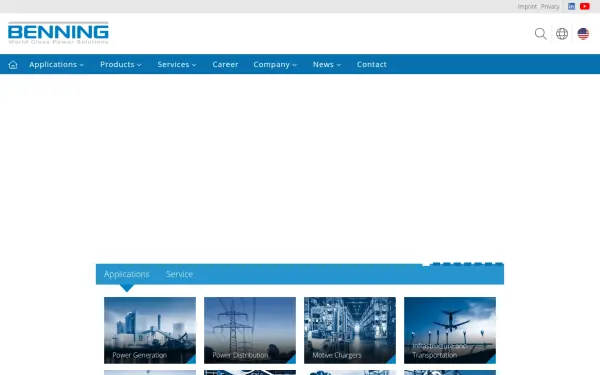This screenshot has height=375, width=600.
Task: Expand the Applications navigation menu
Action: (x=56, y=64)
